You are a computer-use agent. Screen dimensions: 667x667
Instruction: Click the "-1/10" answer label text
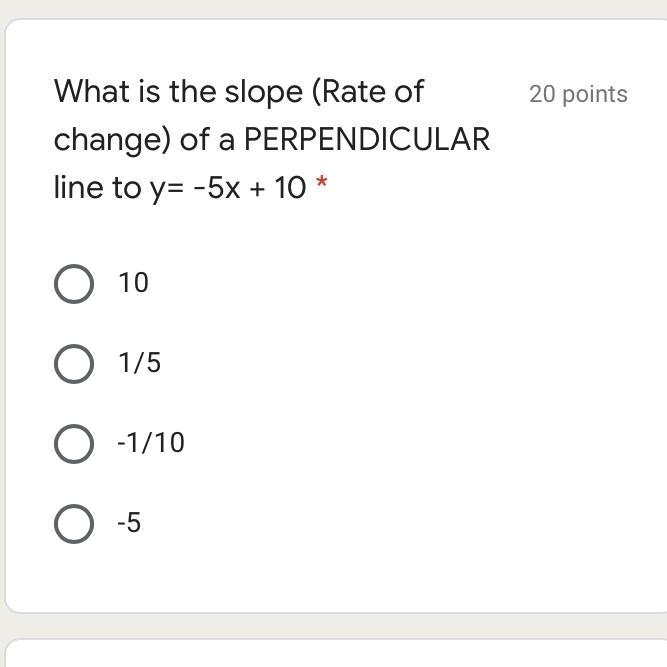tap(151, 443)
